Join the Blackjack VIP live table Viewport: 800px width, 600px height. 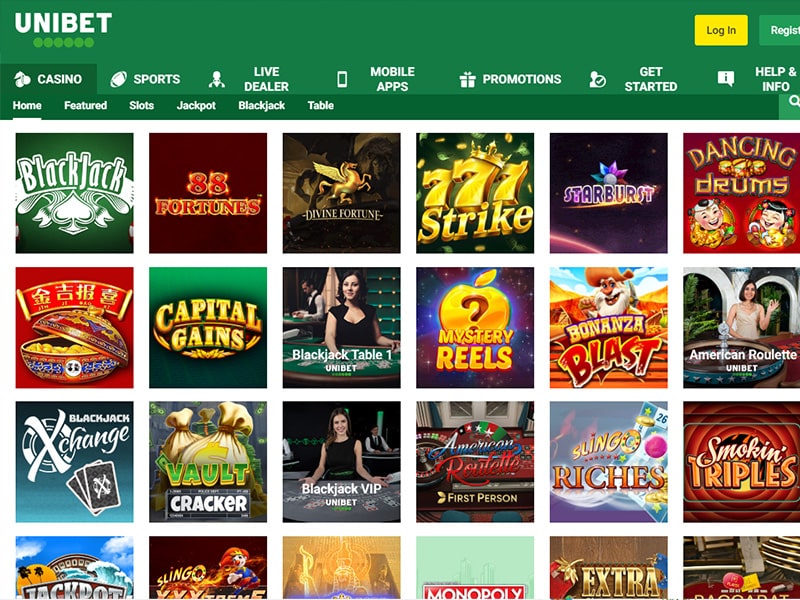tap(342, 462)
